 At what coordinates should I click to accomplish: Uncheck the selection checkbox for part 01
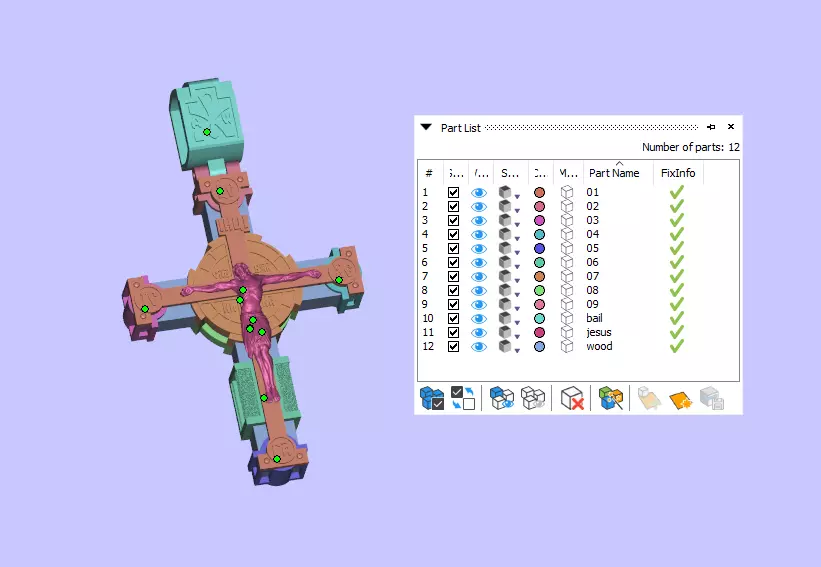coord(453,193)
